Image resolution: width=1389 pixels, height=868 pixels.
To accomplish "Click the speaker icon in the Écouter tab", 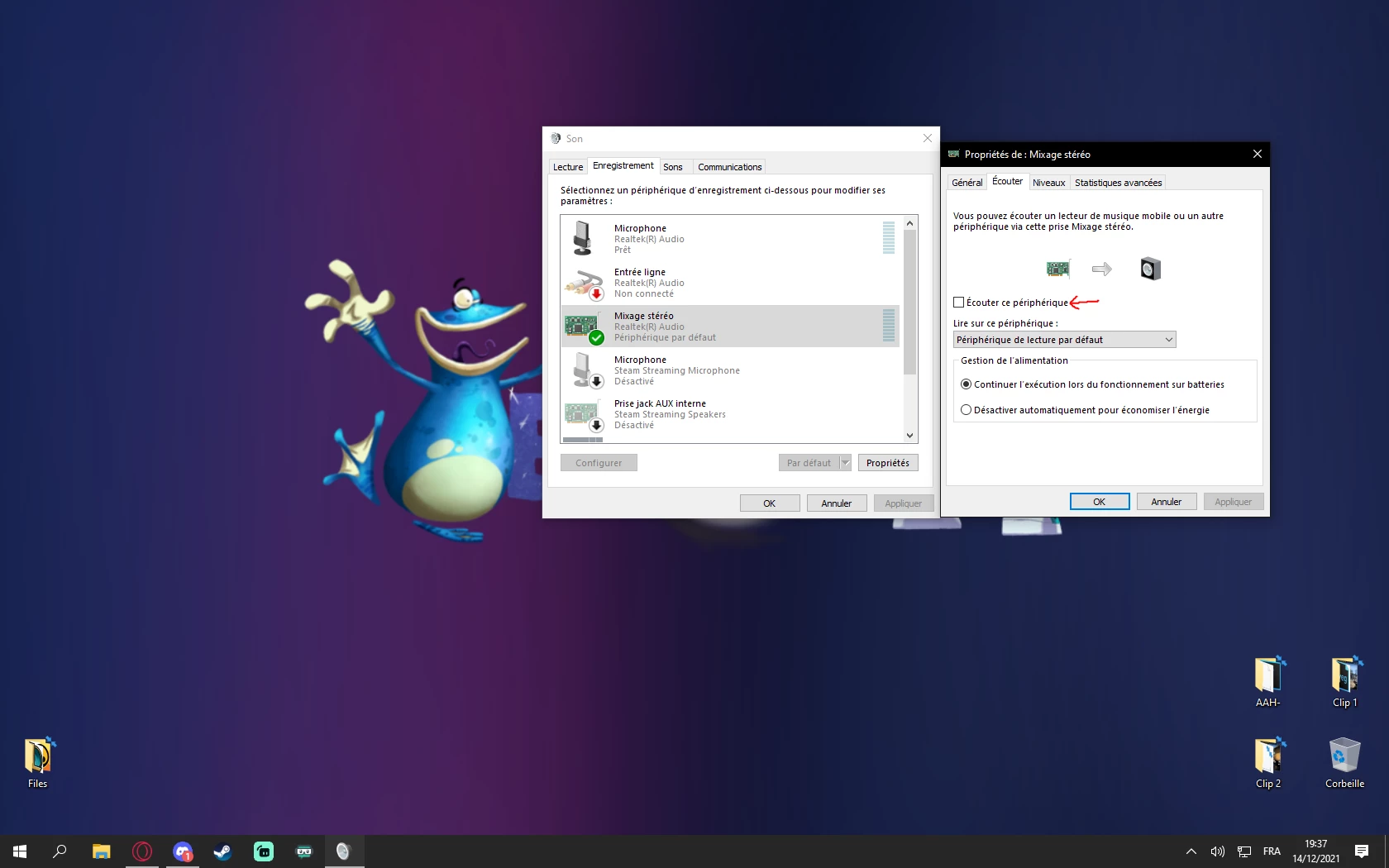I will (x=1150, y=269).
